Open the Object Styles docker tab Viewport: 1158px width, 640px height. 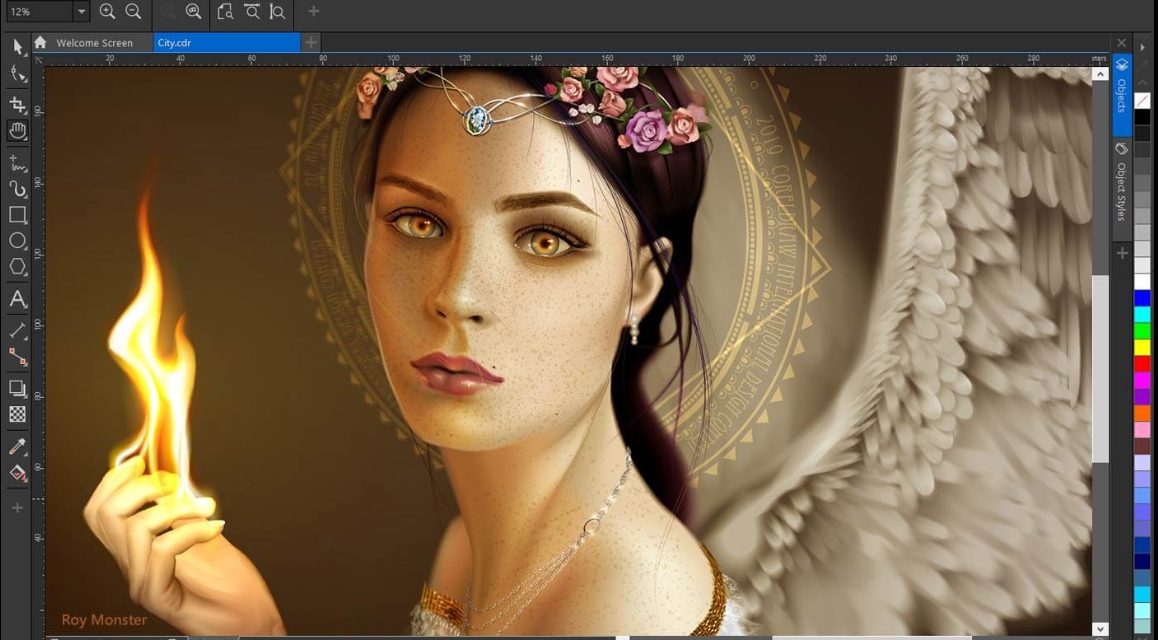click(x=1122, y=182)
